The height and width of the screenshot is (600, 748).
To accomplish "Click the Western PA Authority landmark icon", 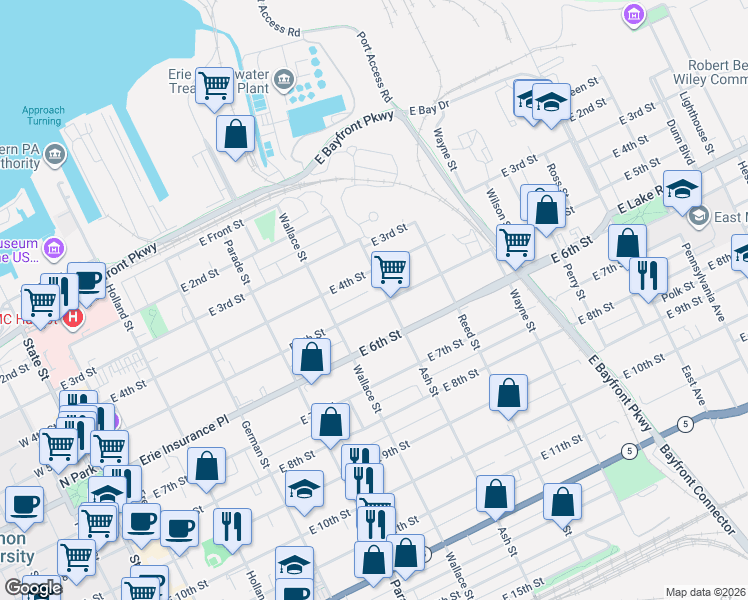I will coord(55,155).
